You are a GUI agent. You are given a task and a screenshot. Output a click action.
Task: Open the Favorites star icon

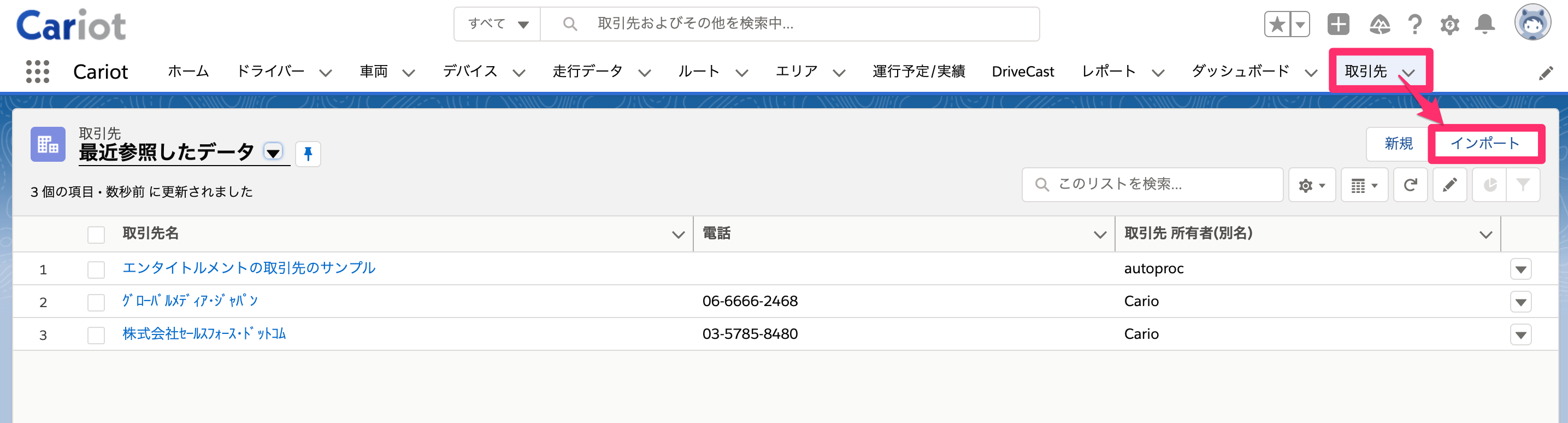coord(1277,25)
